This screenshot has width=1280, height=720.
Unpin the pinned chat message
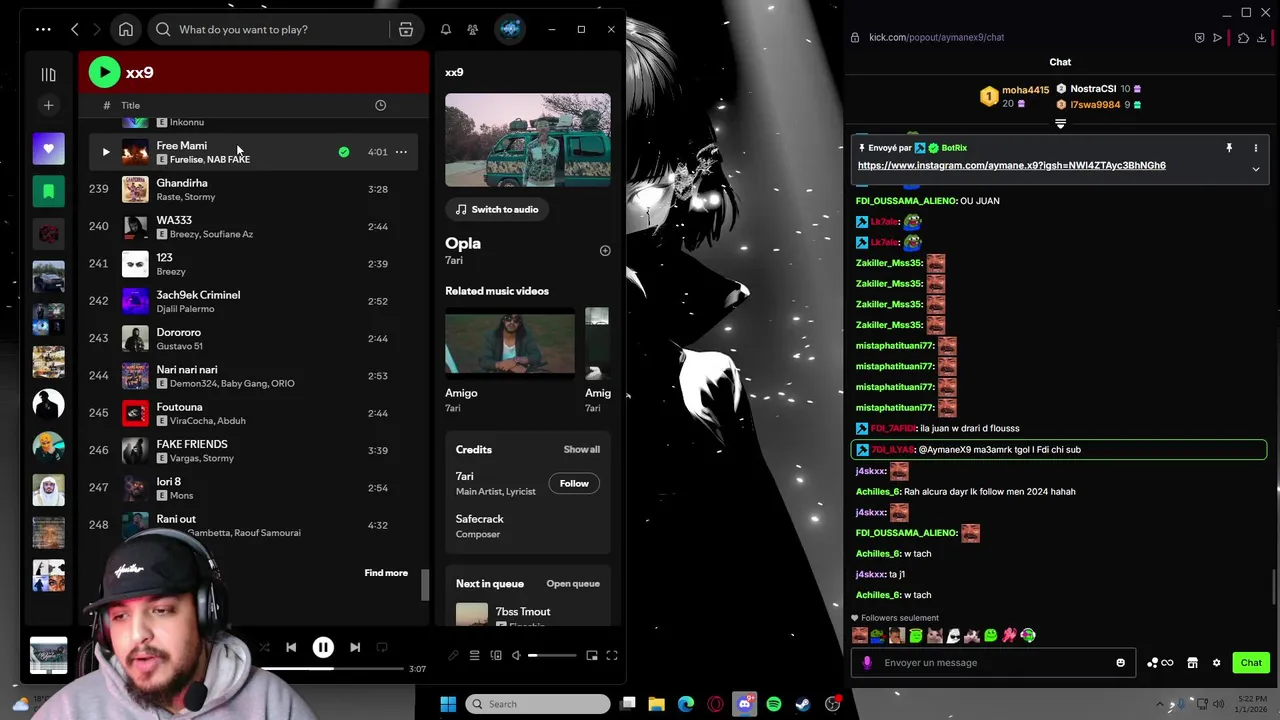coord(1229,148)
